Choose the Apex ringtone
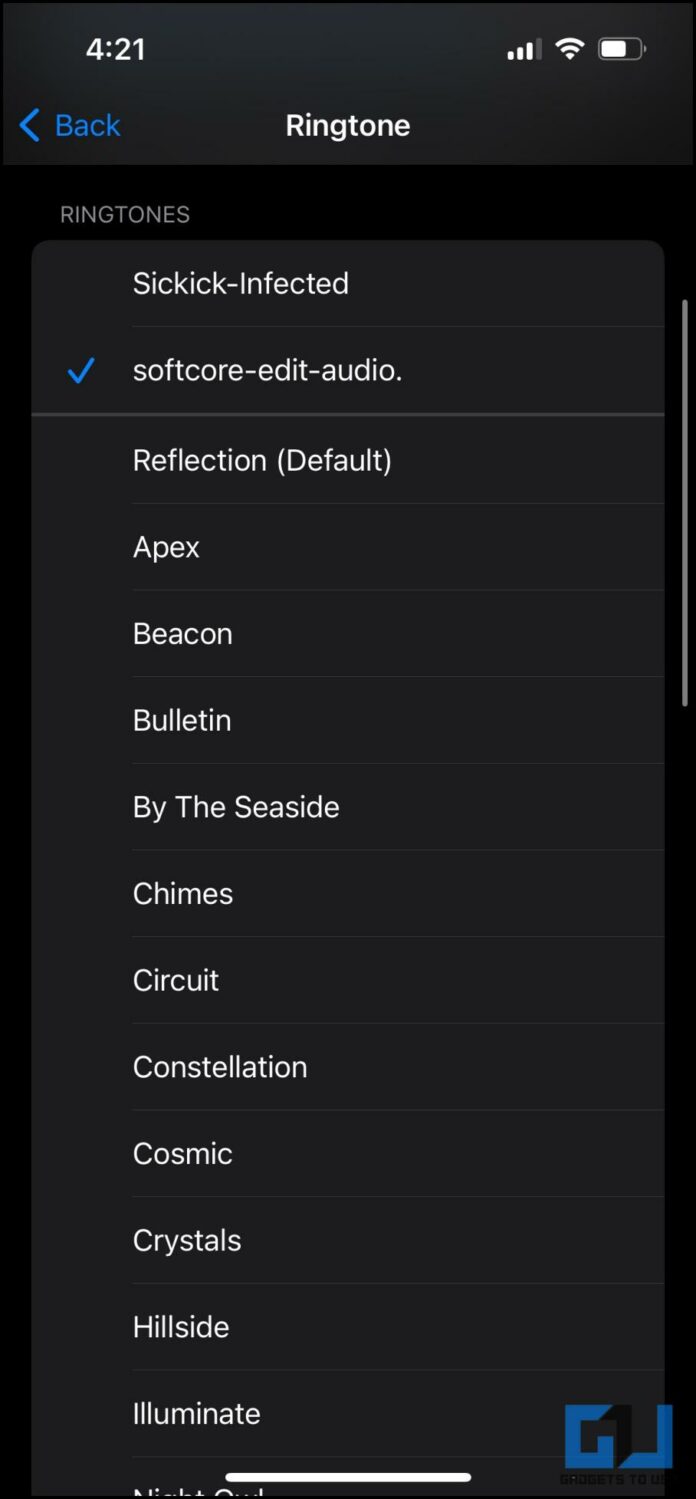Screen dimensions: 696x1499 [166, 547]
